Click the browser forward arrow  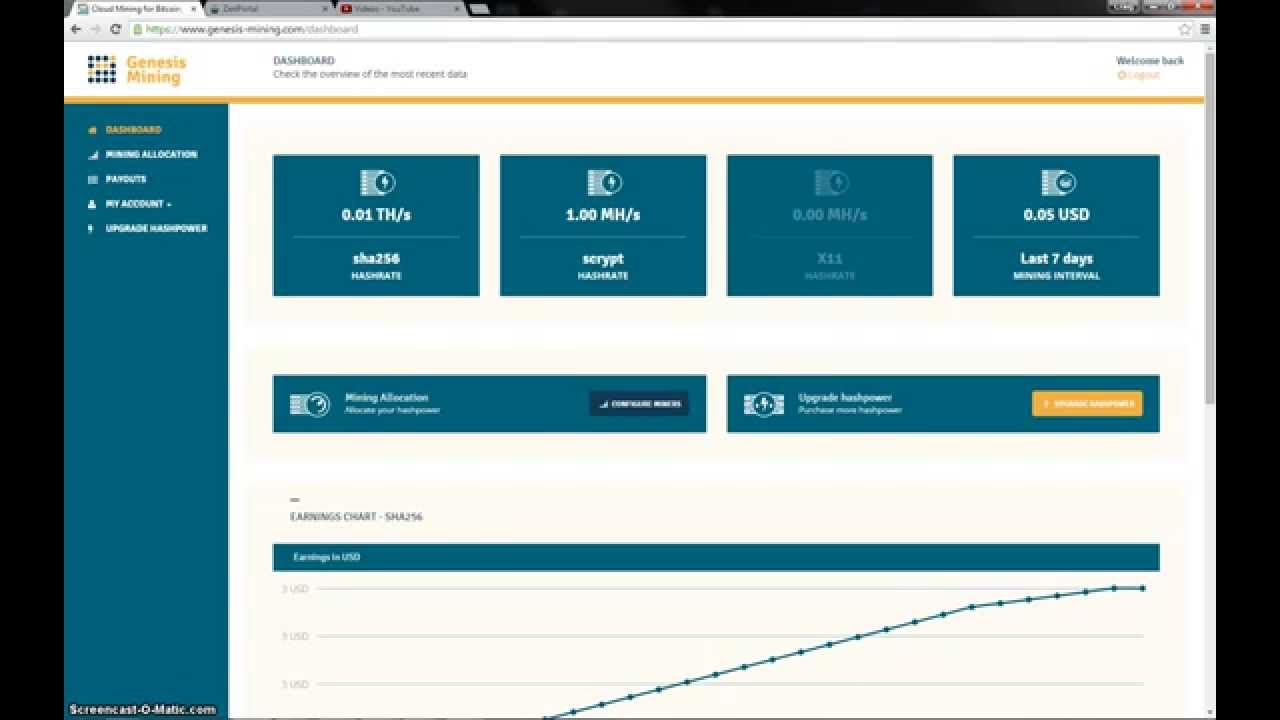pyautogui.click(x=96, y=29)
